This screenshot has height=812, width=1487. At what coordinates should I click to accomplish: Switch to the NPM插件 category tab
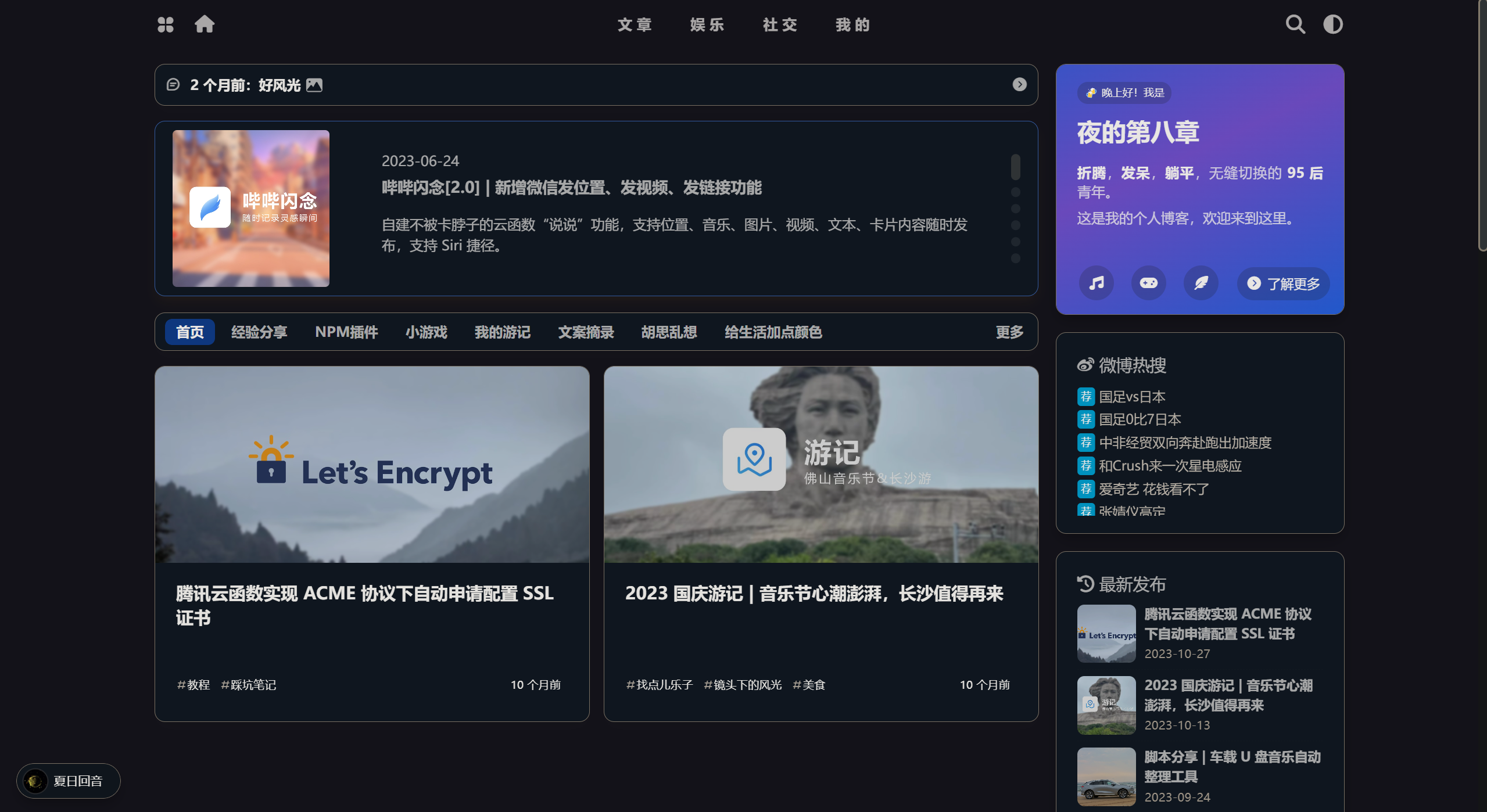click(346, 332)
